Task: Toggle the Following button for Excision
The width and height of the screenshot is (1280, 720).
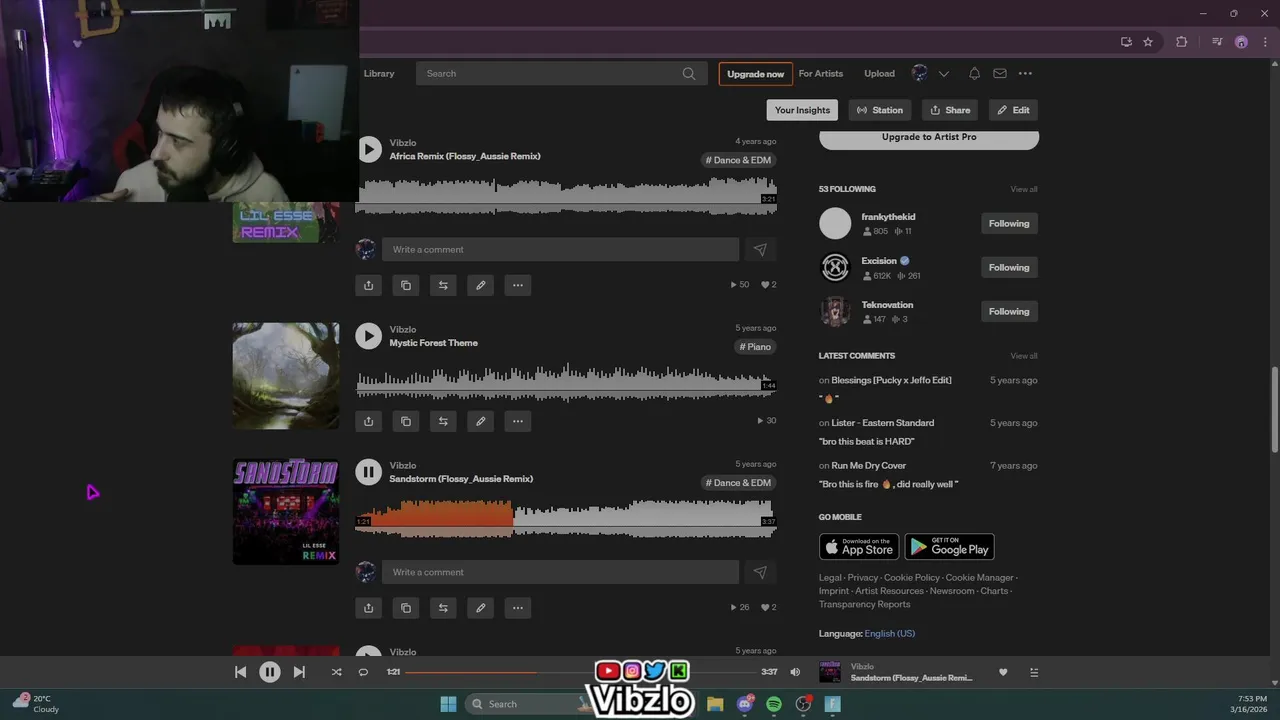Action: click(1009, 268)
